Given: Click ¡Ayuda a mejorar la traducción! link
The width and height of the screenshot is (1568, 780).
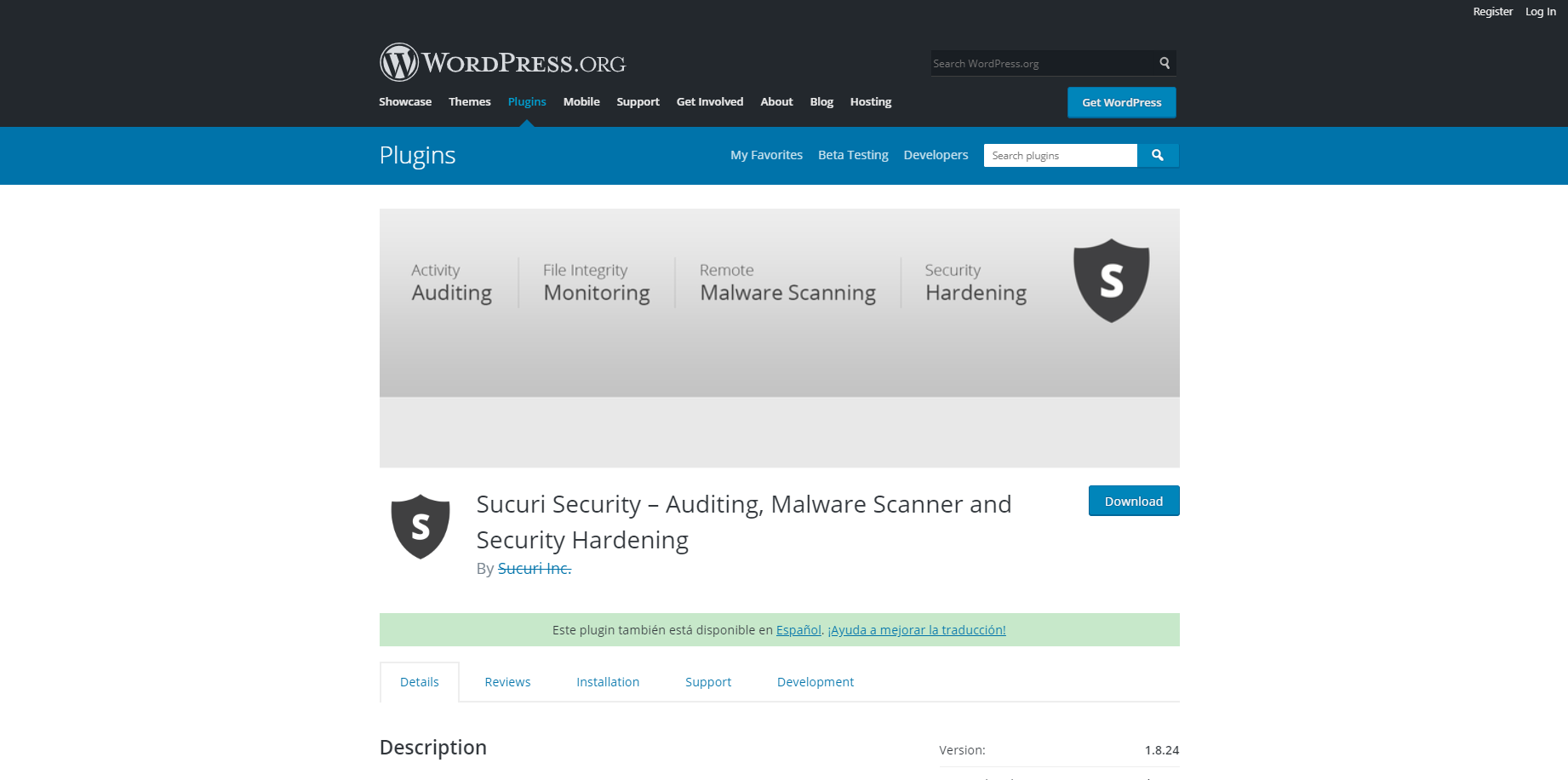Looking at the screenshot, I should (x=917, y=630).
